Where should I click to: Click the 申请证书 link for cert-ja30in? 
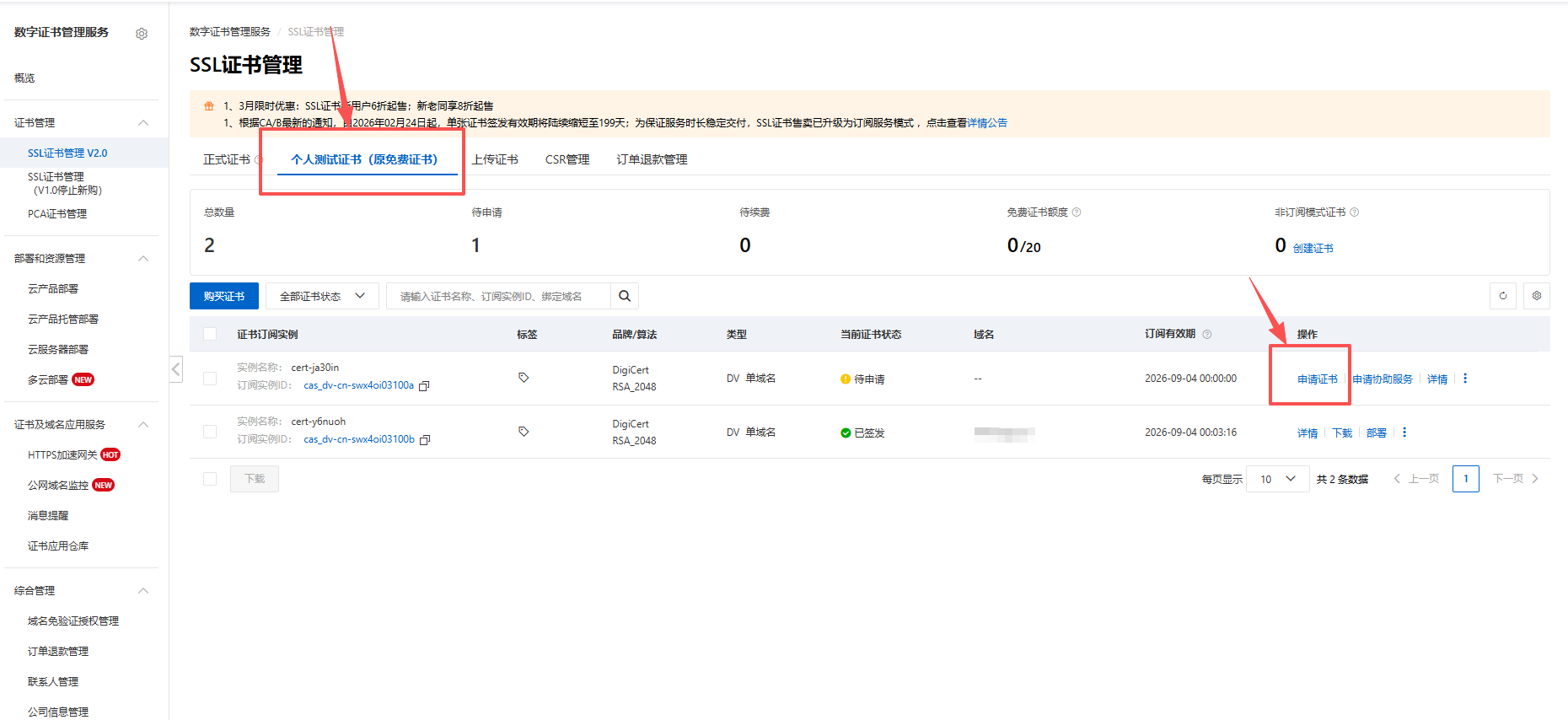click(1317, 379)
